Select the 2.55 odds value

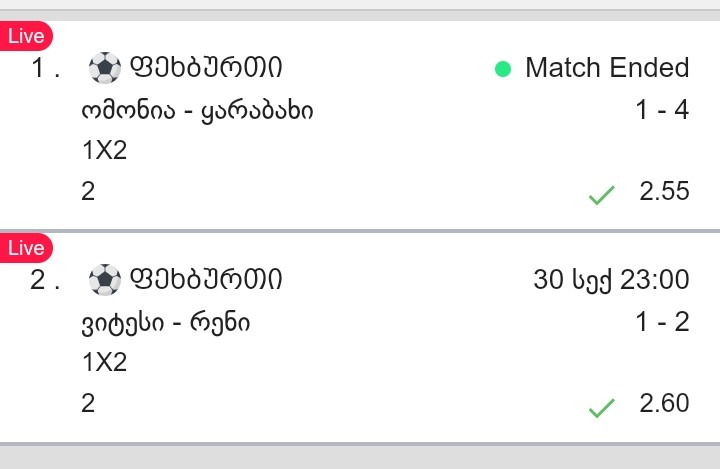coord(664,191)
